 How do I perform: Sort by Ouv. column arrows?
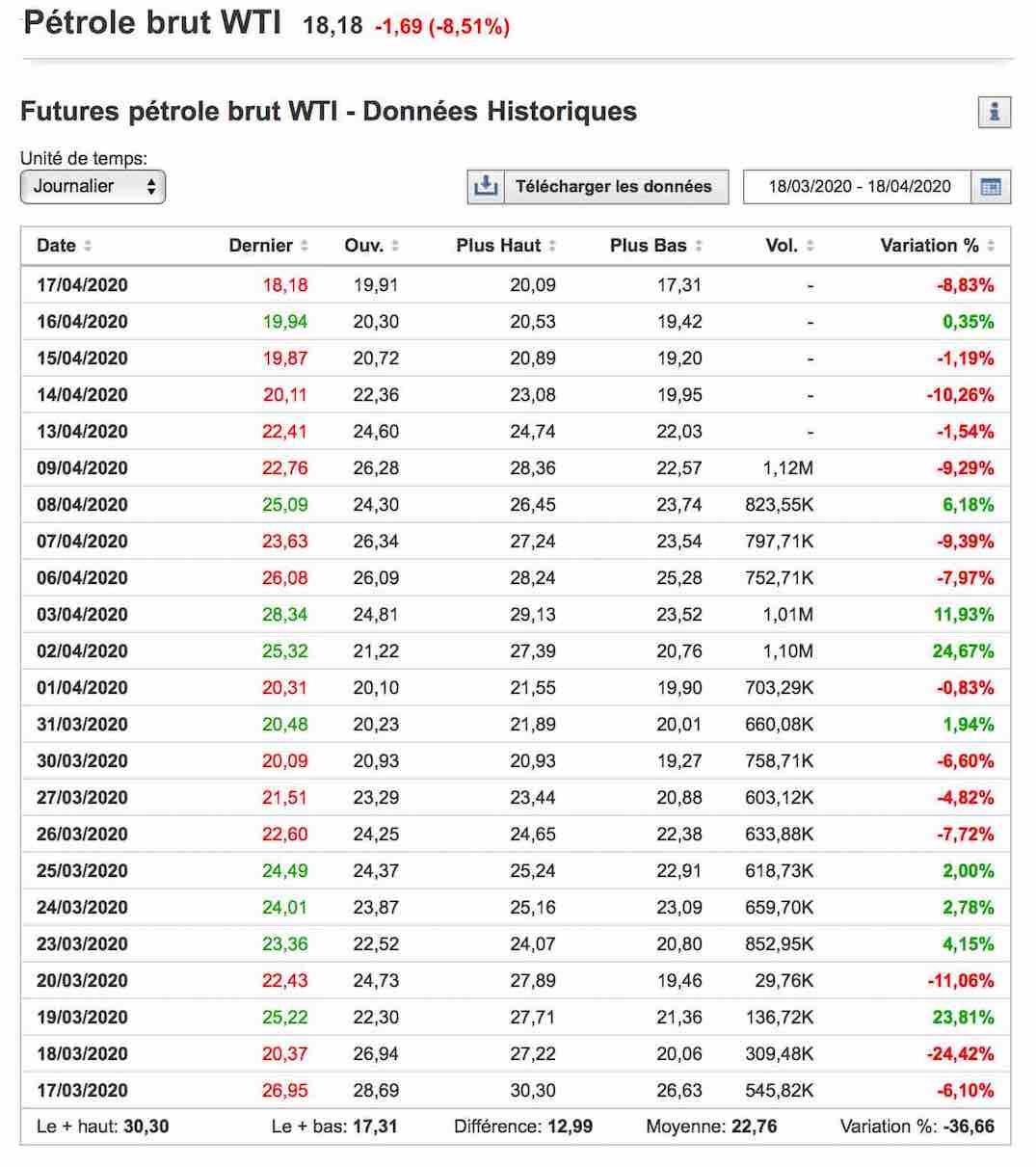pyautogui.click(x=395, y=246)
